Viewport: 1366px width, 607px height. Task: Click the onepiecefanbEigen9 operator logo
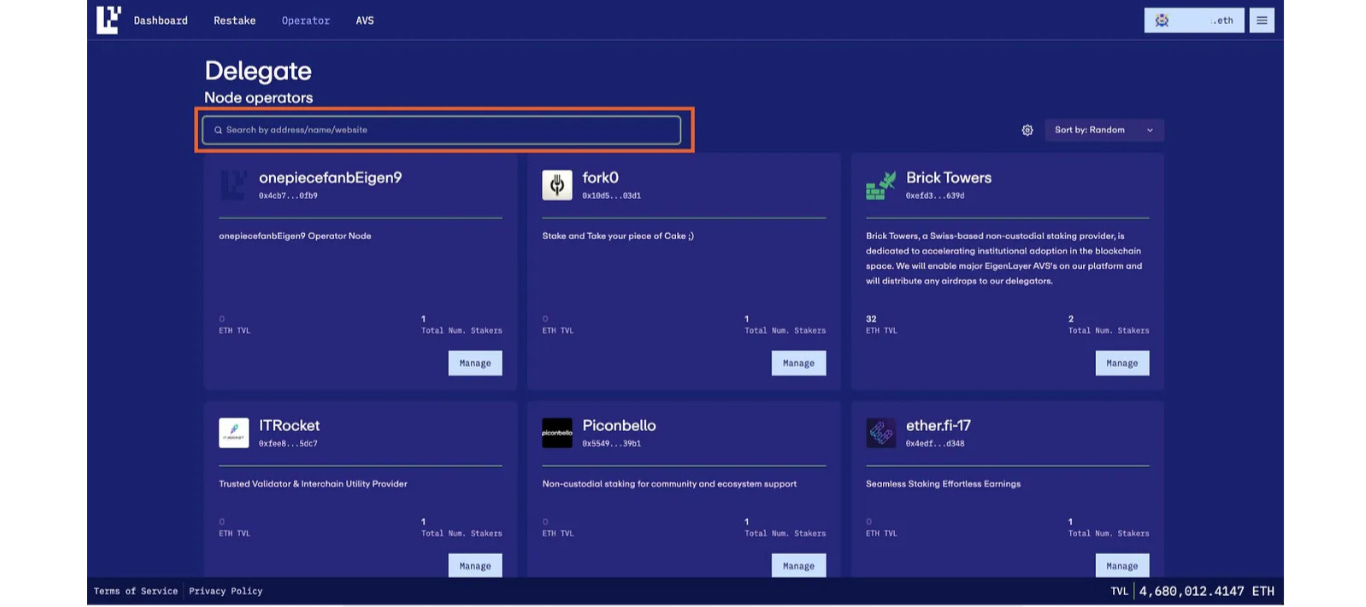(234, 185)
